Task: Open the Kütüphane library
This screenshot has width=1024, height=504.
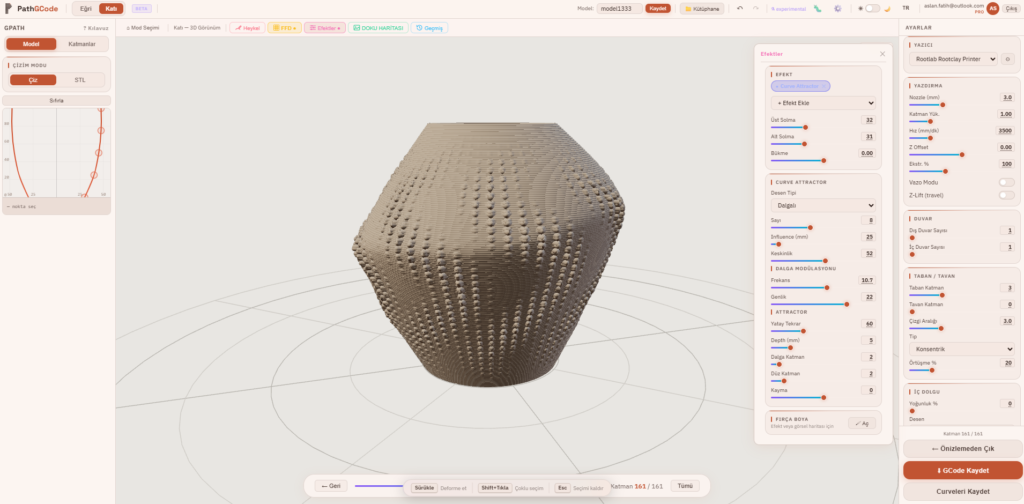Action: 701,8
